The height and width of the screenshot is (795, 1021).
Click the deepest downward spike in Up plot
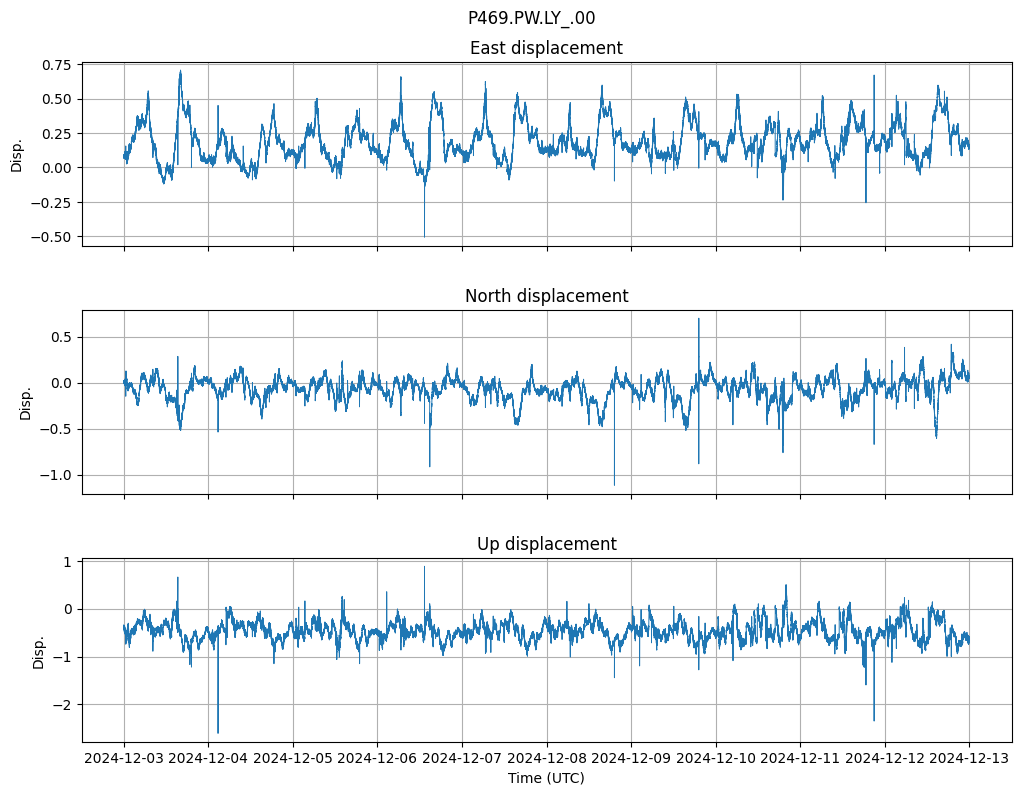[x=218, y=731]
